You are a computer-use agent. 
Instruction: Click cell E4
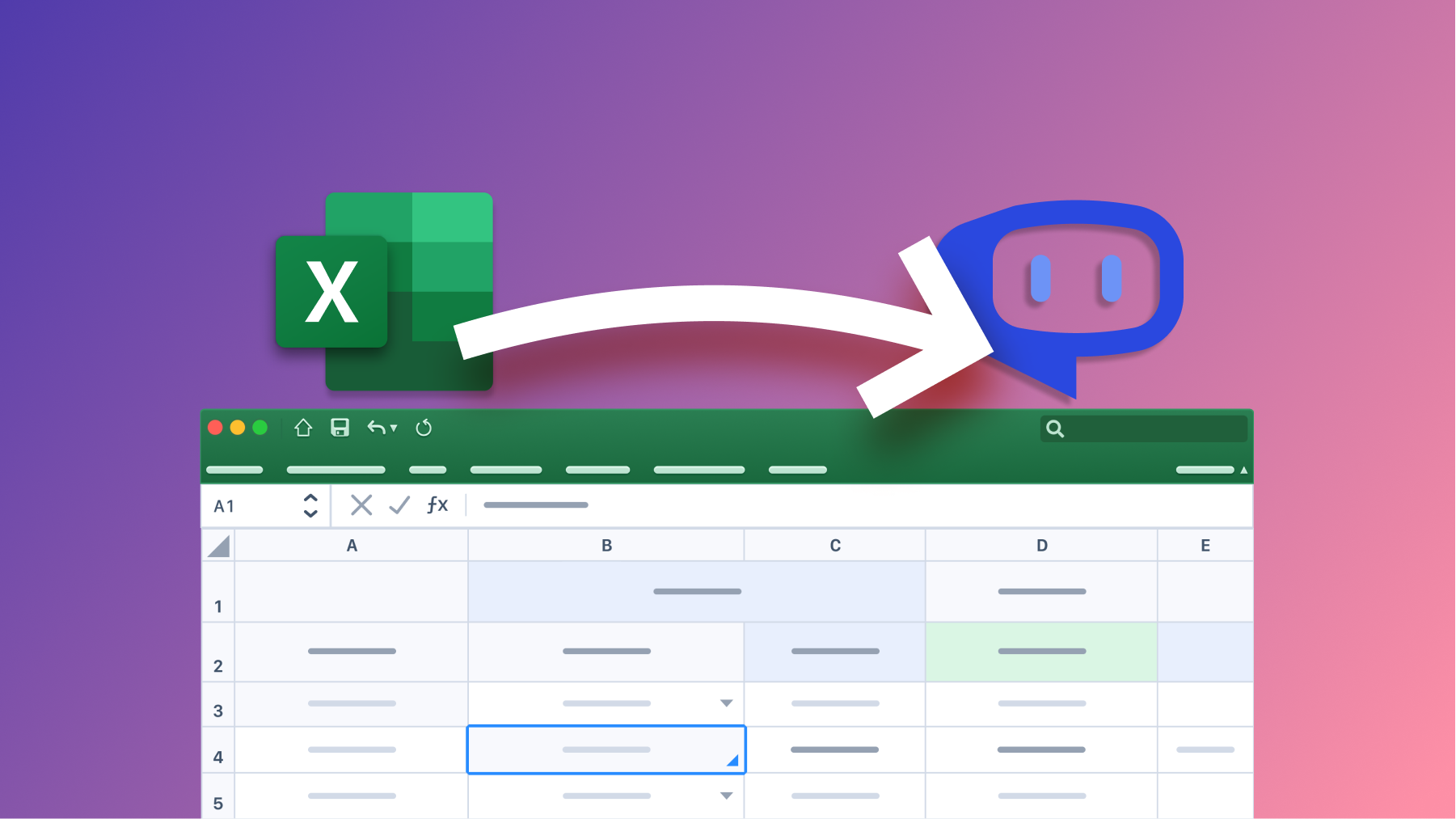(x=1205, y=750)
